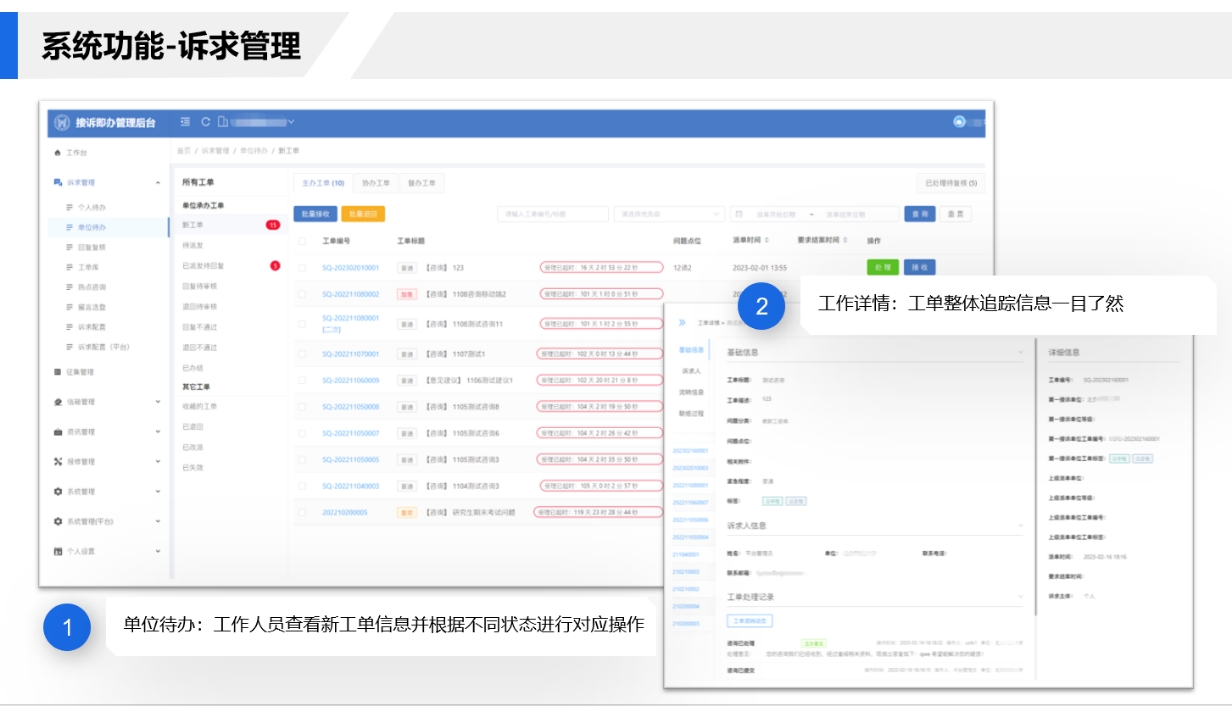
Task: Click the 工单库 list icon
Action: tap(69, 267)
